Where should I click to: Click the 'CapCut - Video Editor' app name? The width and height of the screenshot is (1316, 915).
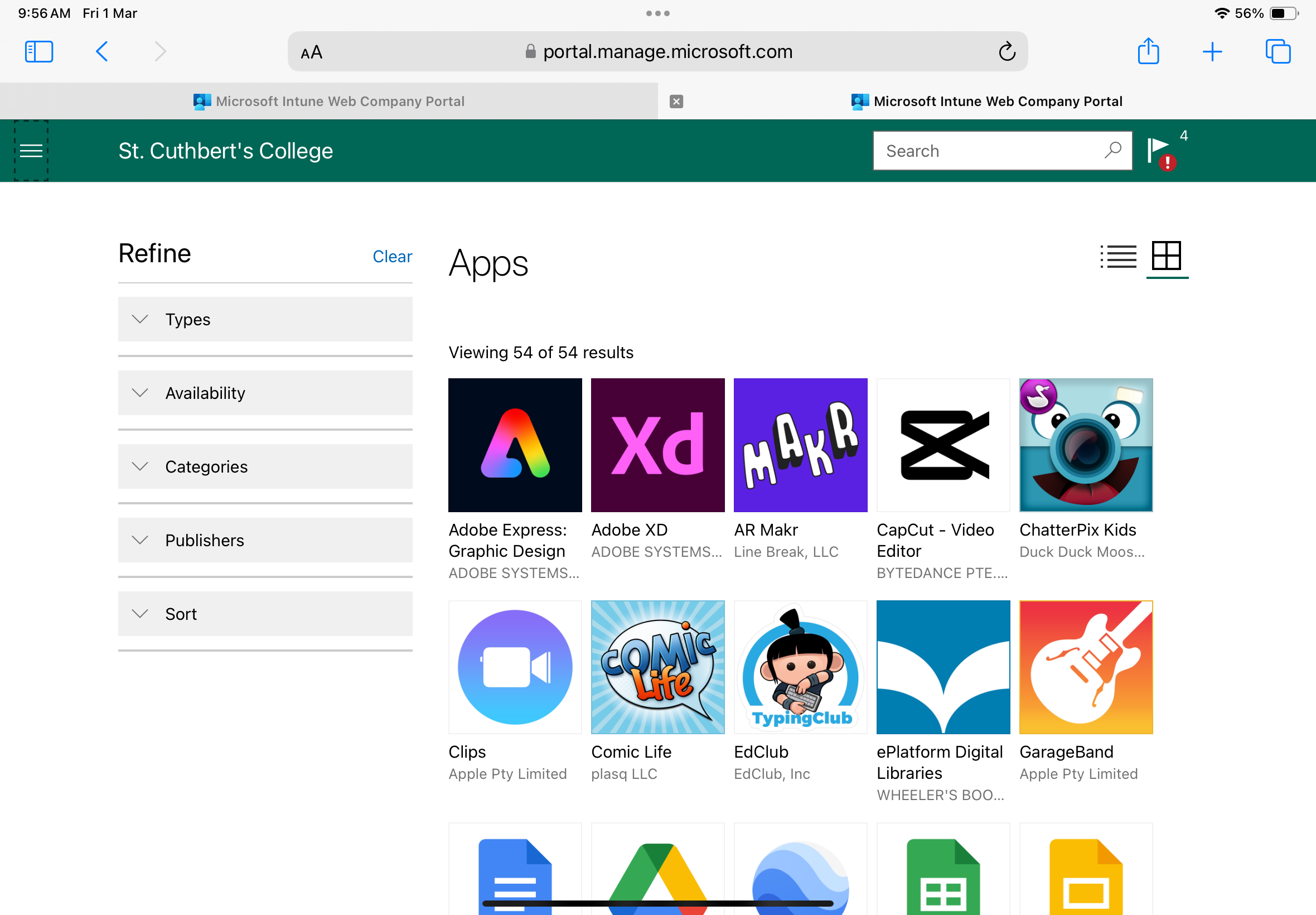(x=935, y=540)
